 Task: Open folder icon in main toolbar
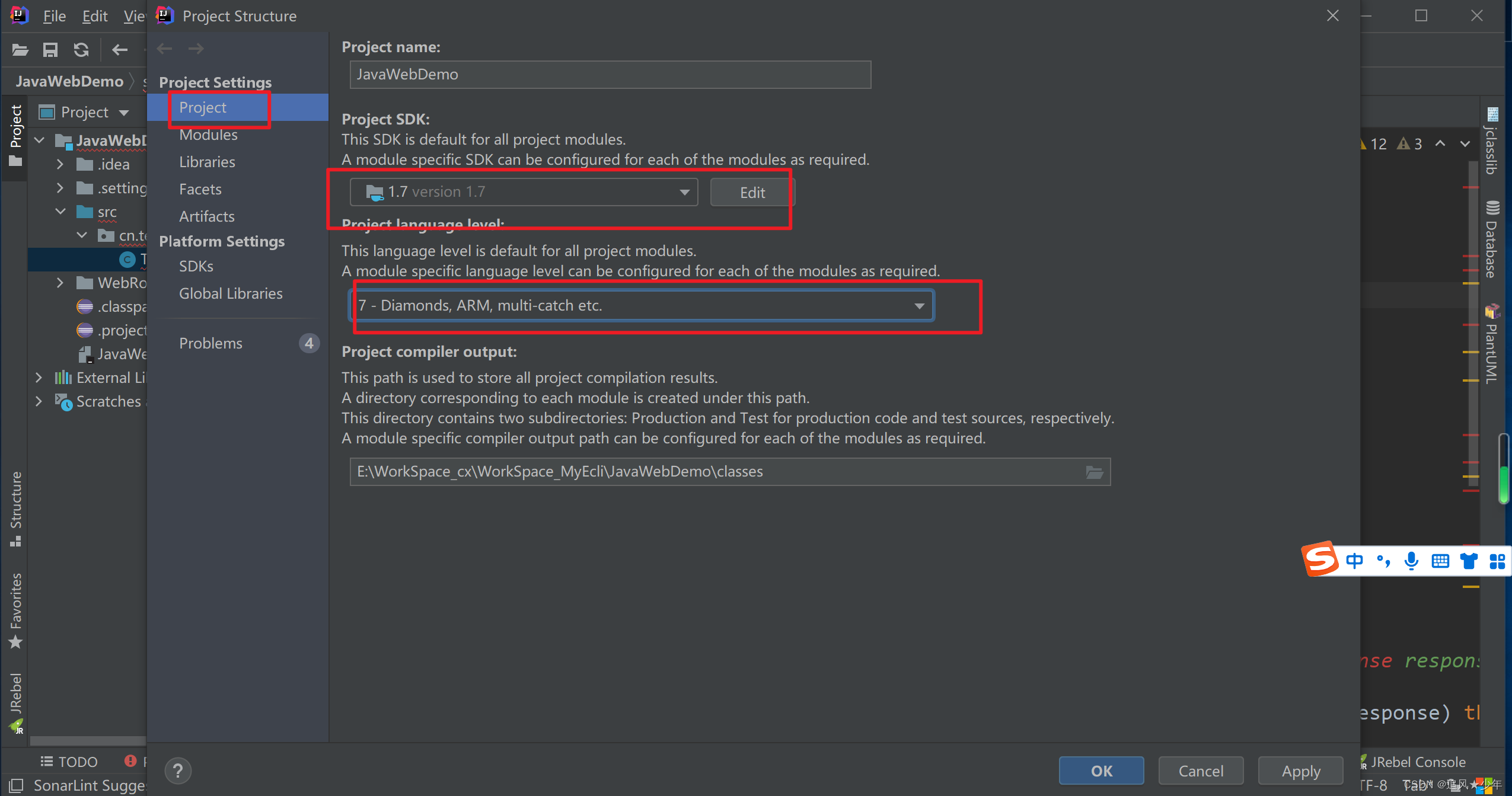20,50
